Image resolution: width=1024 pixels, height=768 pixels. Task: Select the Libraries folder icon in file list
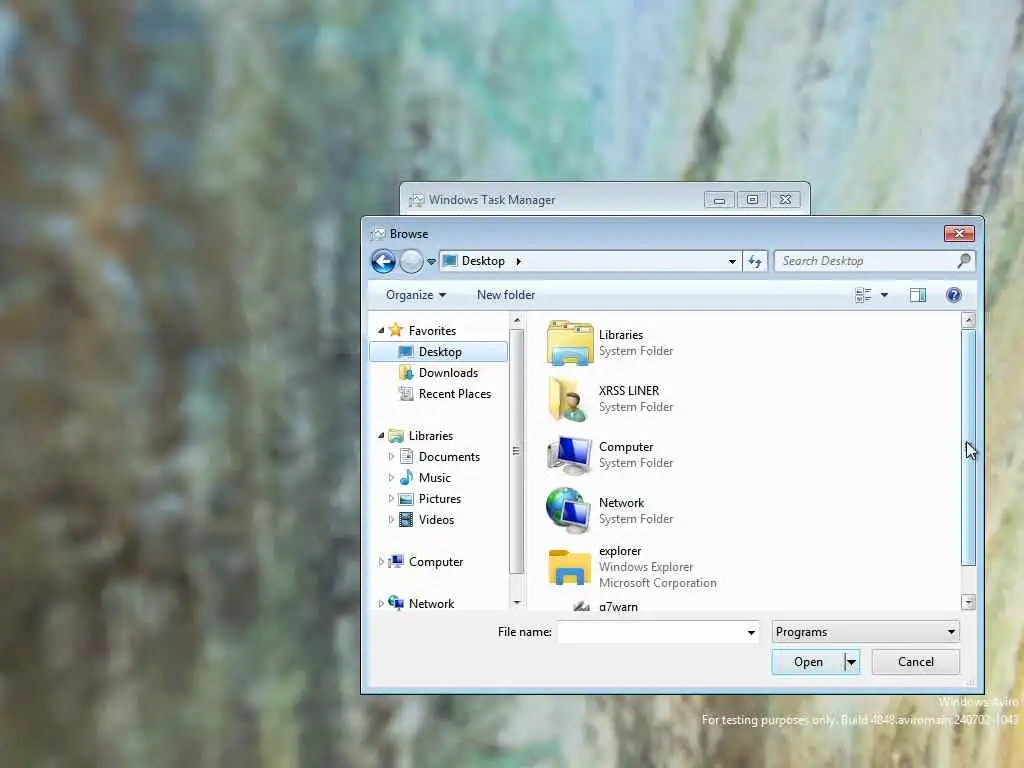coord(569,342)
